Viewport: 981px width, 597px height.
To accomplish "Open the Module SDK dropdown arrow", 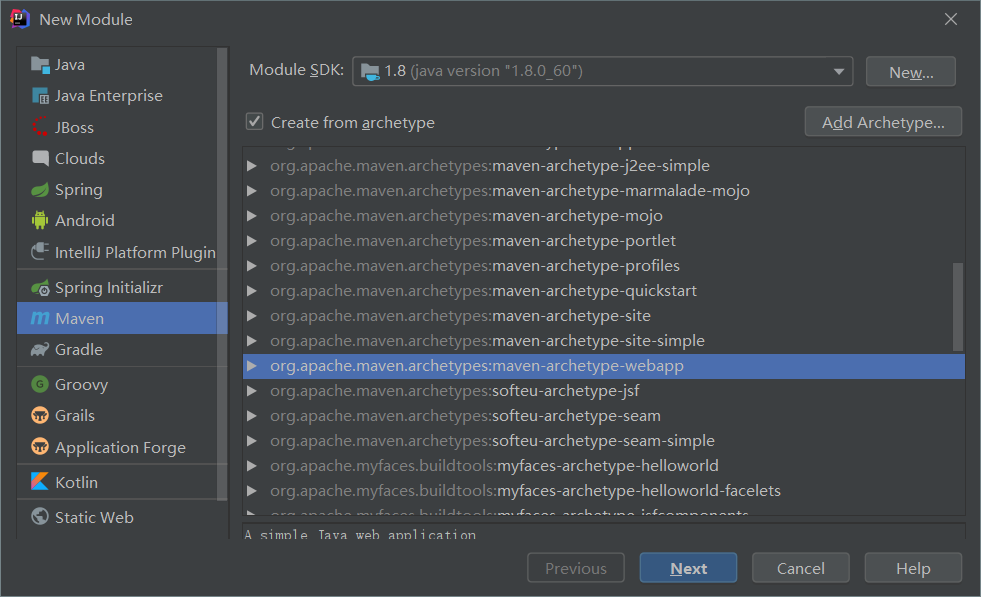I will [x=839, y=71].
